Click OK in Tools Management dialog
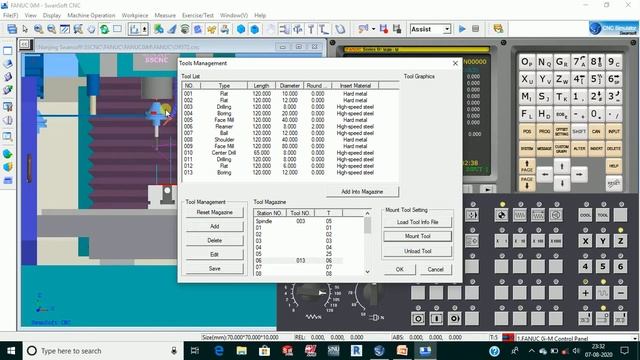 coord(400,269)
